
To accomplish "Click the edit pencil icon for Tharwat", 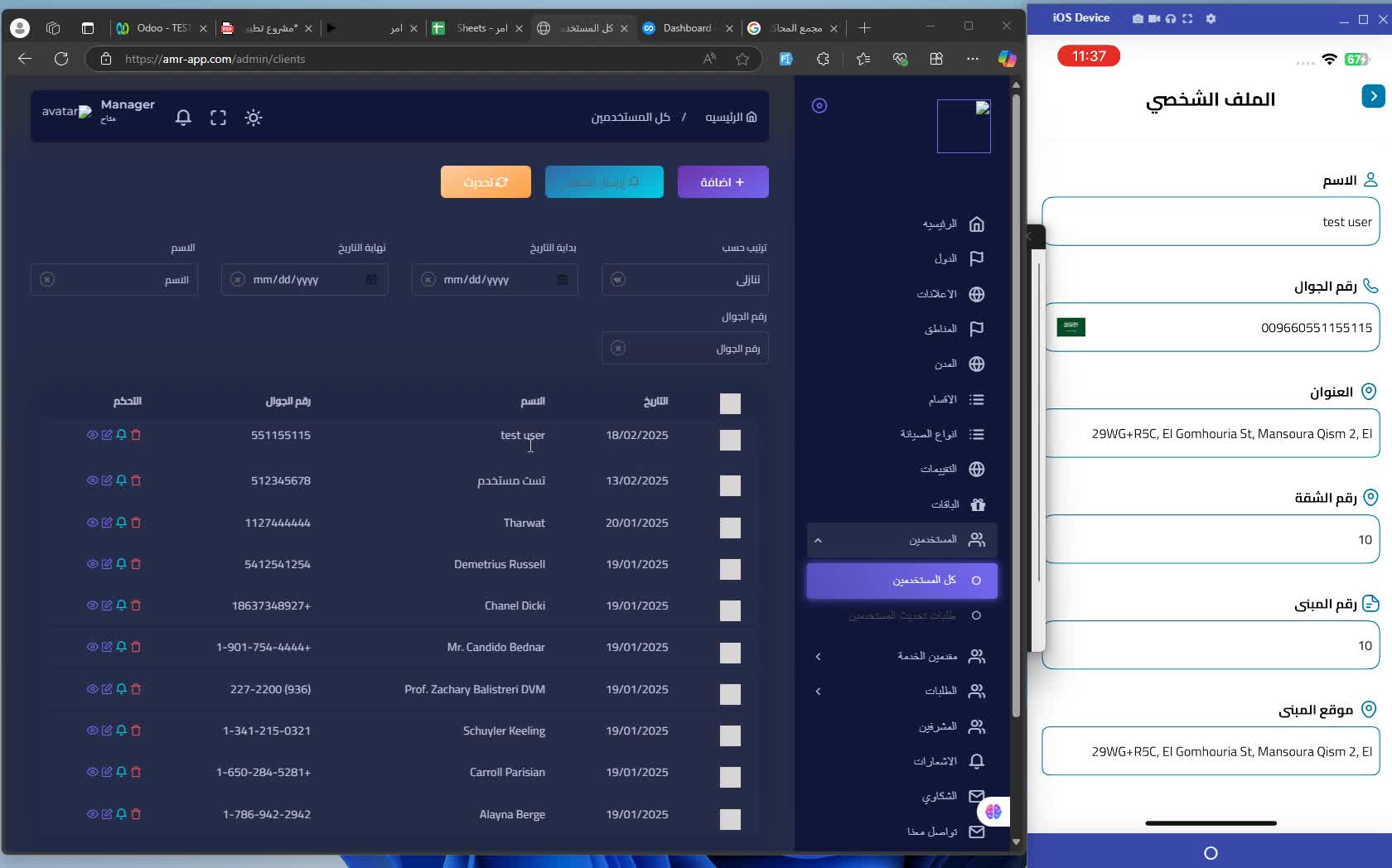I will [107, 523].
